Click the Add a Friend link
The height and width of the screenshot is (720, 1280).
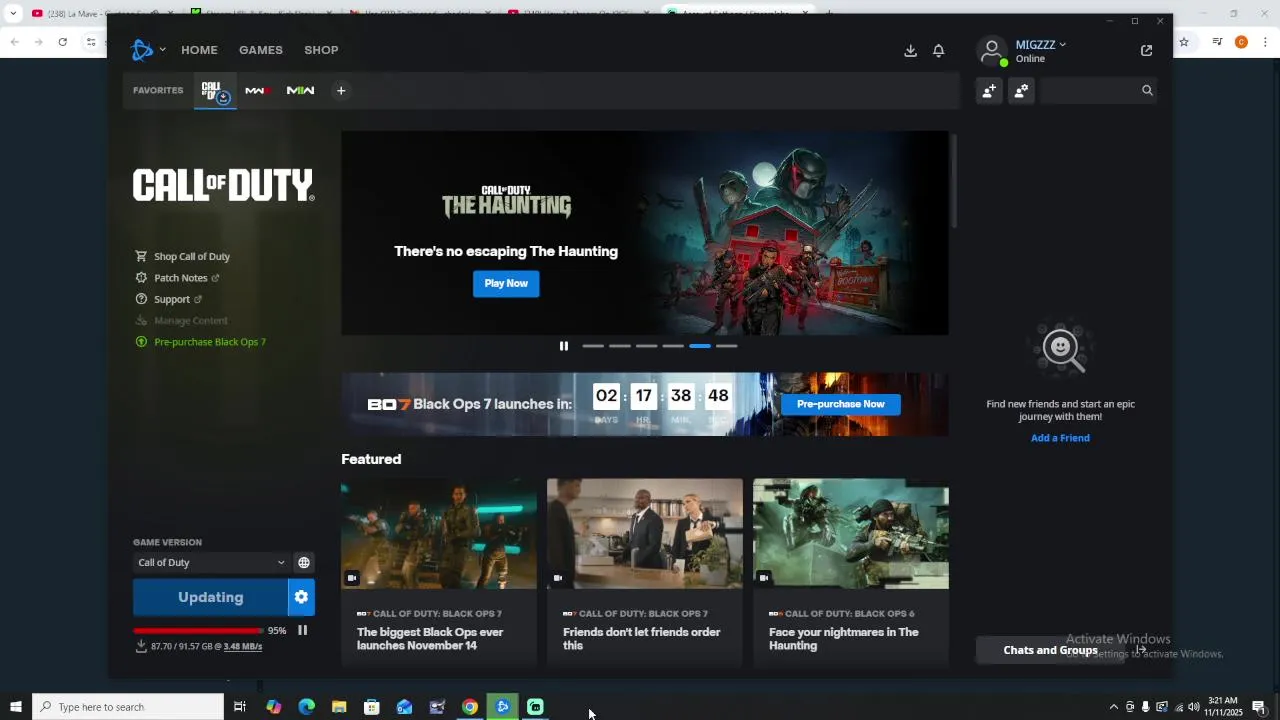coord(1060,438)
